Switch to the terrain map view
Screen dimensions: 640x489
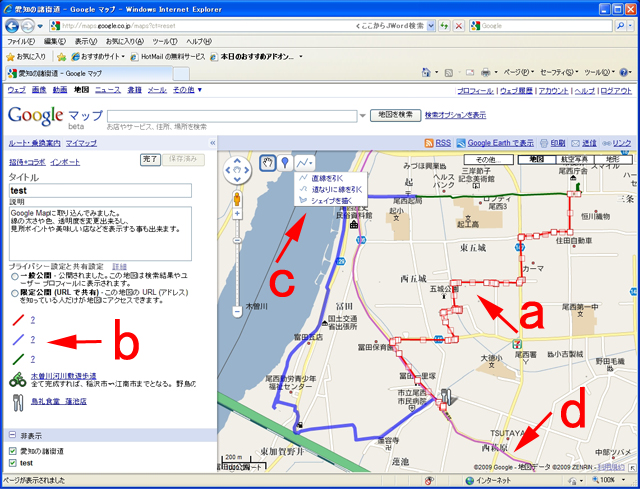[613, 159]
